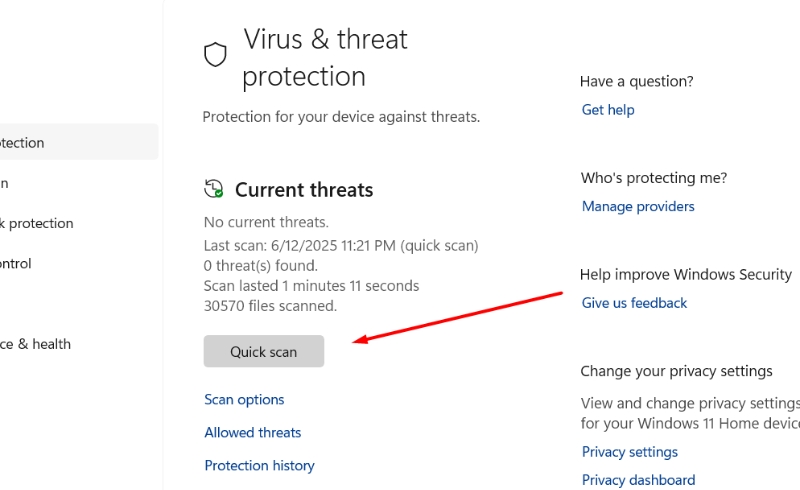Image resolution: width=800 pixels, height=490 pixels.
Task: Select the sidebar item ending in 'ce & health'
Action: (x=35, y=344)
